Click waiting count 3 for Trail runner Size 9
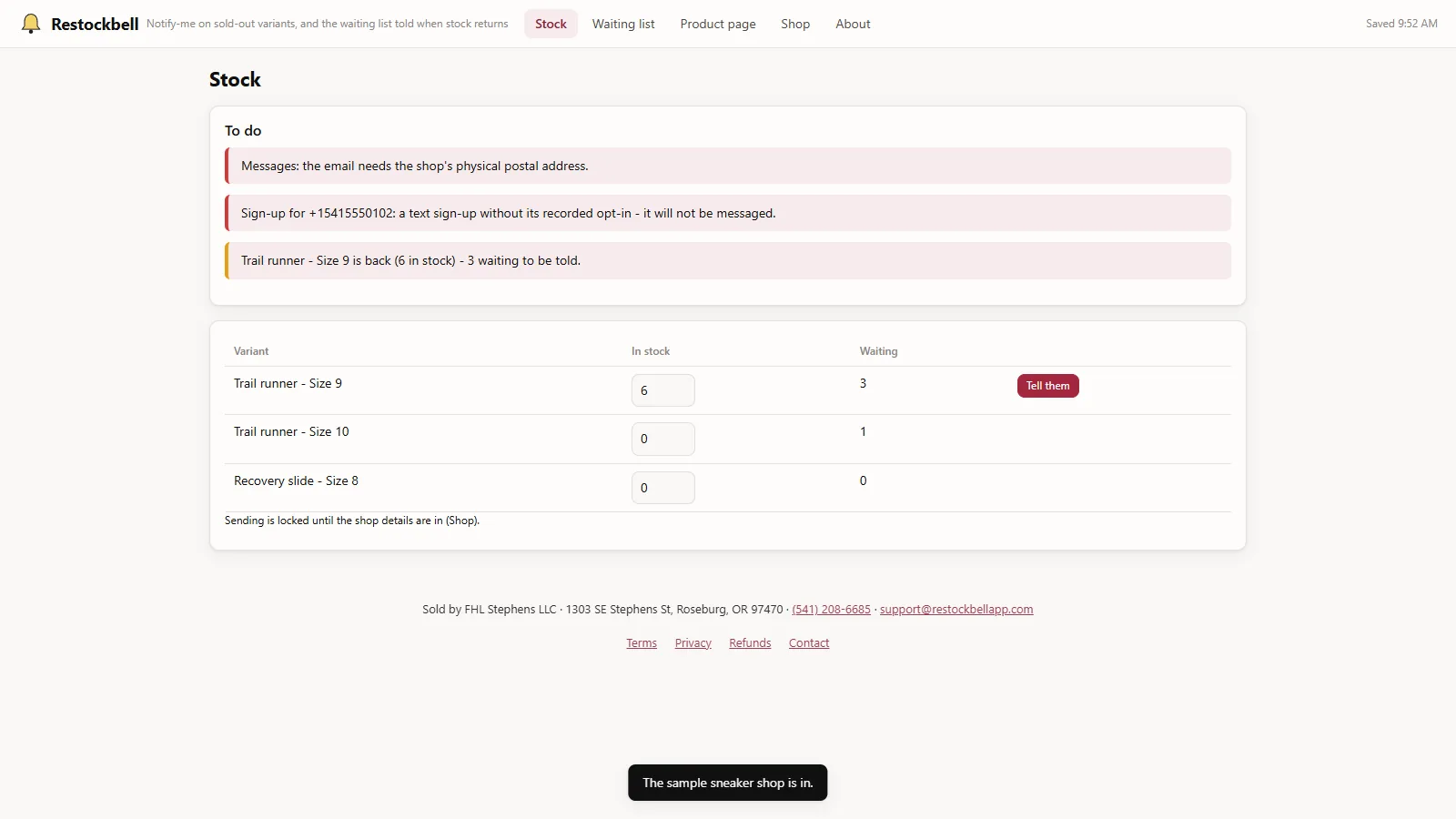The width and height of the screenshot is (1456, 819). (863, 383)
